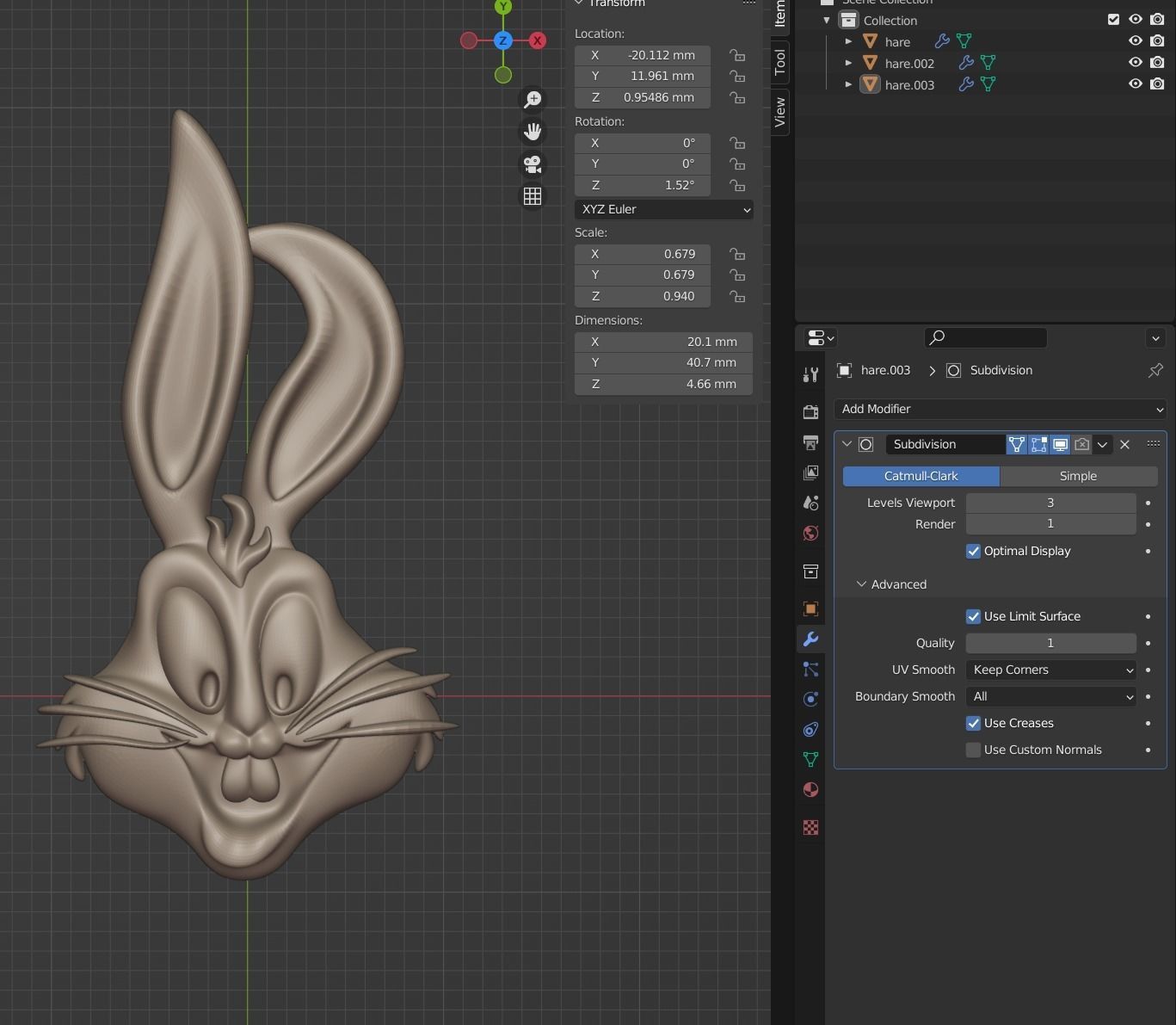
Task: Open the Object properties tab
Action: [810, 608]
